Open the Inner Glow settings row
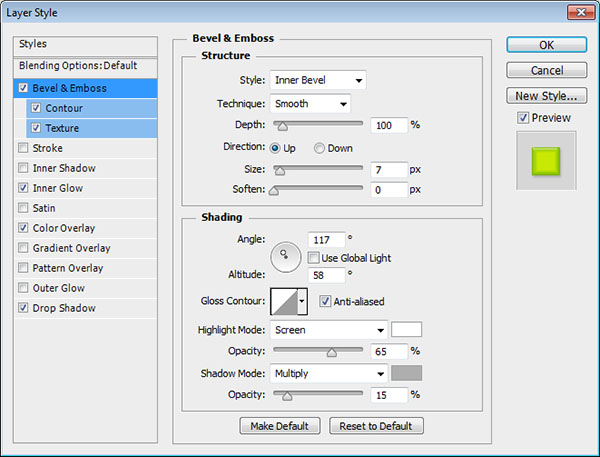Image resolution: width=600 pixels, height=457 pixels. pyautogui.click(x=85, y=188)
